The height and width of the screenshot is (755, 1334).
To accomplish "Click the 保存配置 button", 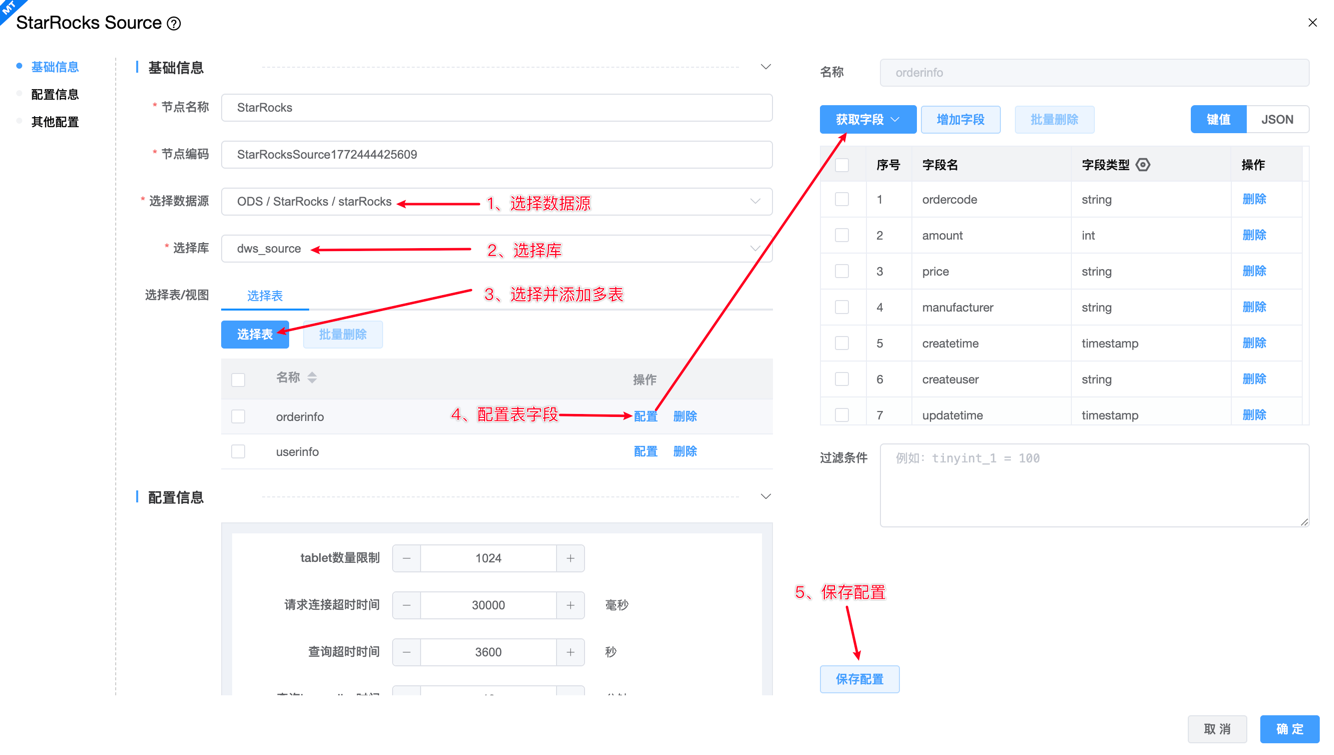I will point(859,679).
